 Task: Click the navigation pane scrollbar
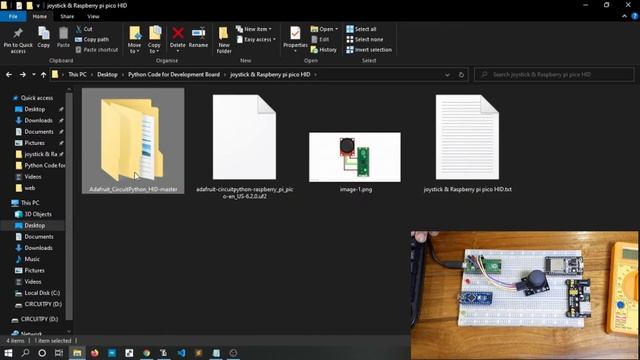click(69, 206)
